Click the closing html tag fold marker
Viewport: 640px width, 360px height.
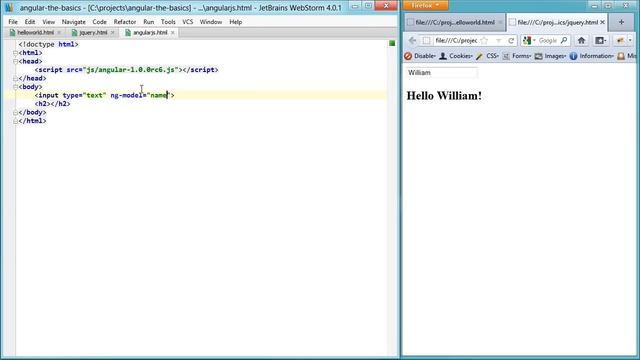pyautogui.click(x=16, y=121)
